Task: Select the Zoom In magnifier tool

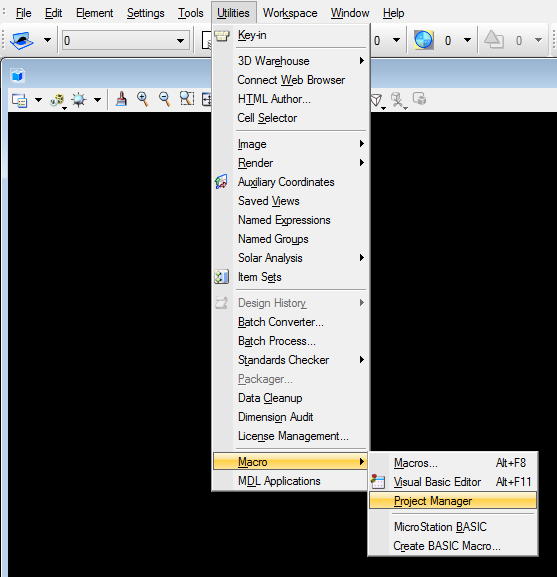Action: click(143, 99)
